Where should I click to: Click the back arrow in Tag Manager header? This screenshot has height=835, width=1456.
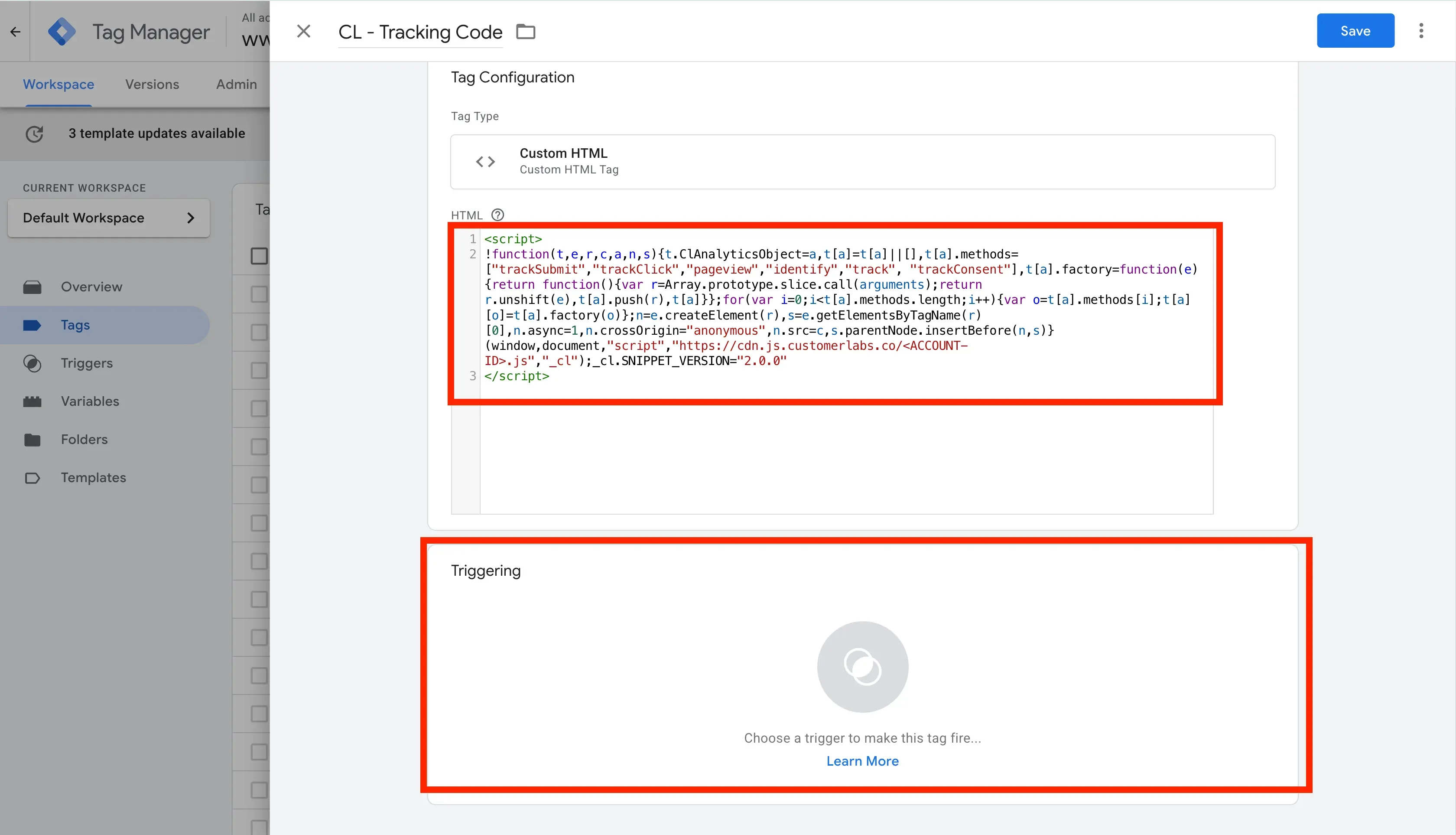16,32
